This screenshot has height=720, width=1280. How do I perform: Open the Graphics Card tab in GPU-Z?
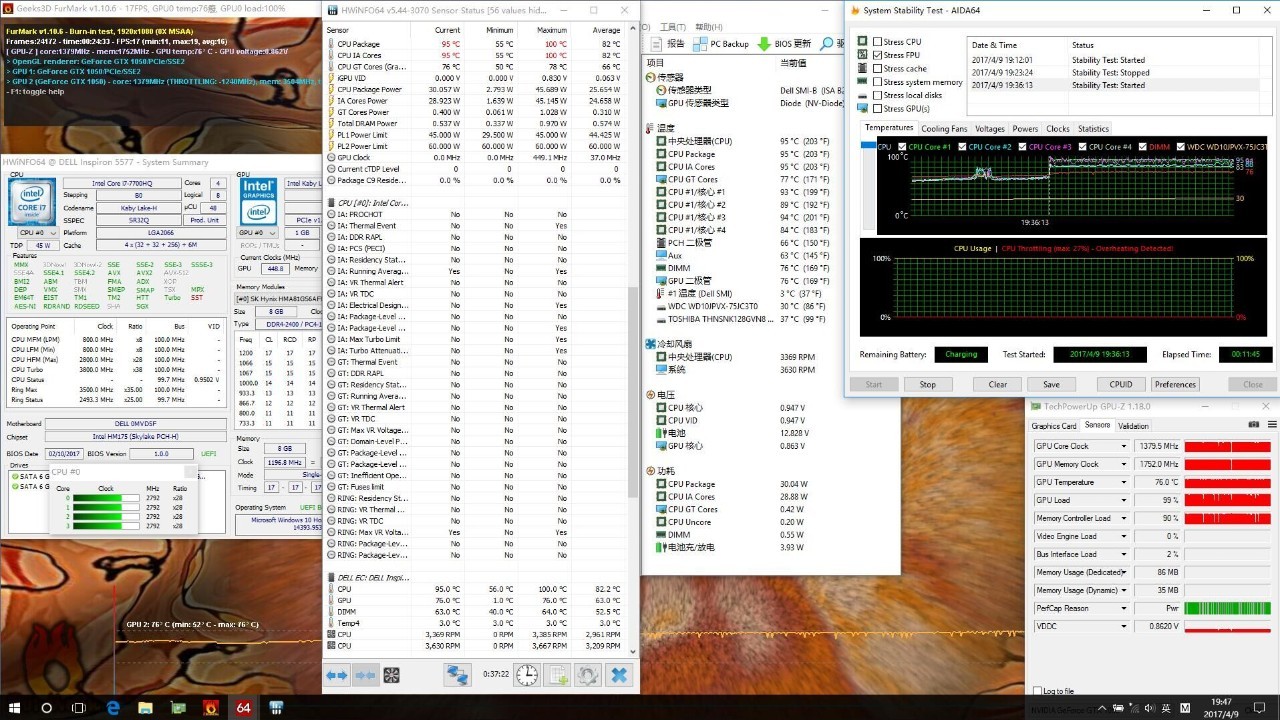[x=1054, y=426]
